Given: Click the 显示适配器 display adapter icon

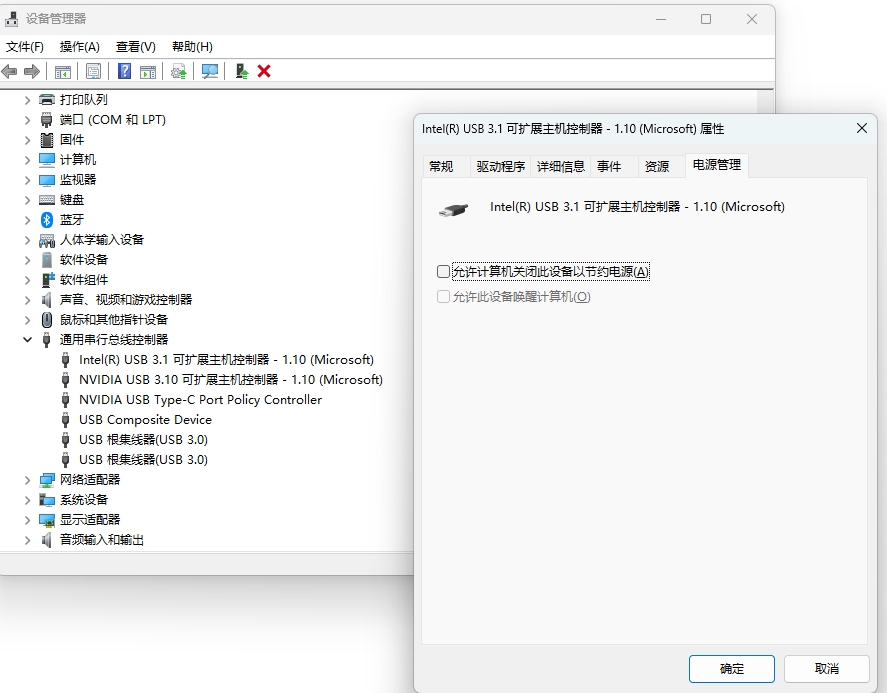Looking at the screenshot, I should (x=47, y=520).
